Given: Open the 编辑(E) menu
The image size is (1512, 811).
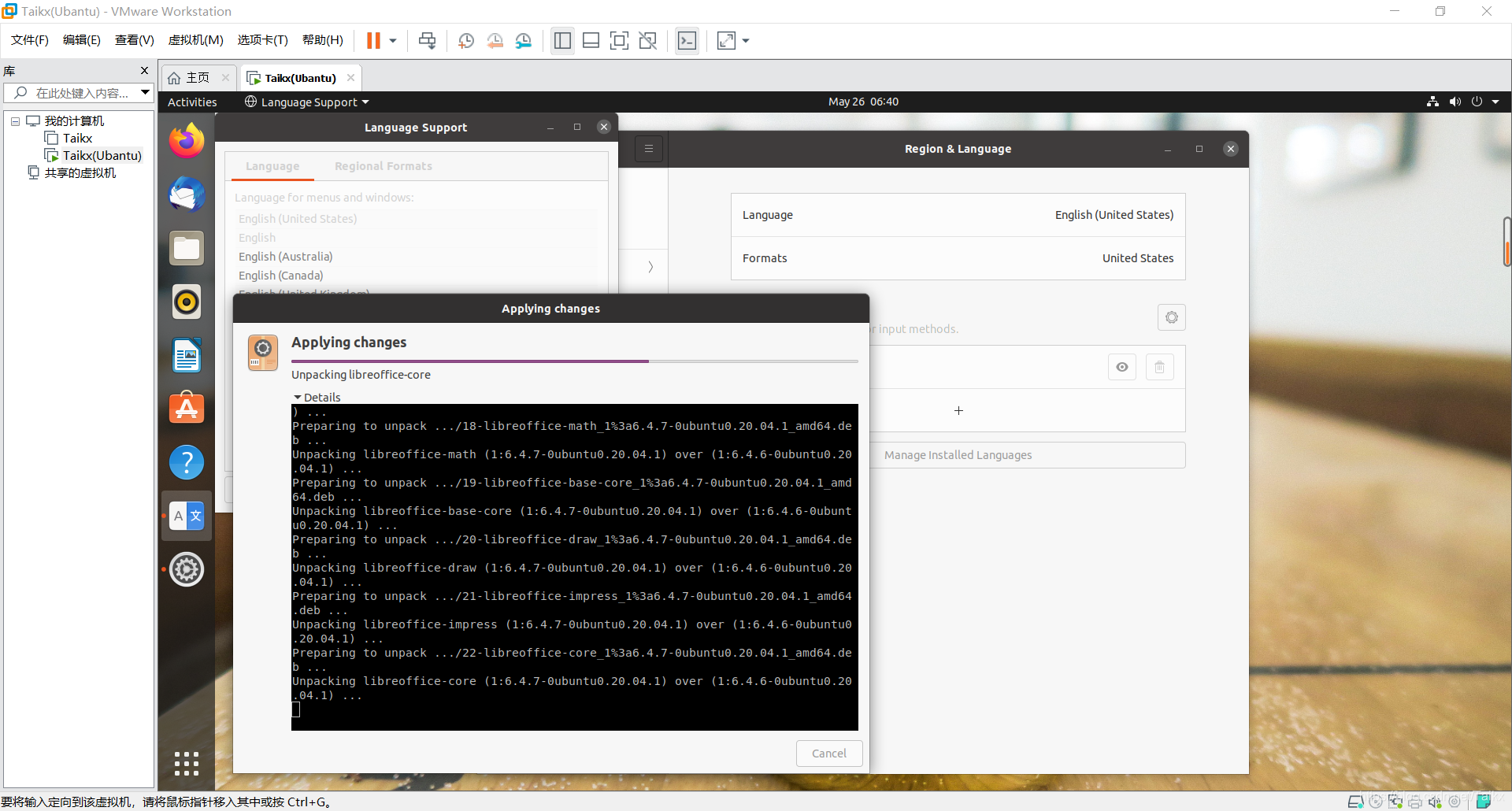Looking at the screenshot, I should click(82, 40).
